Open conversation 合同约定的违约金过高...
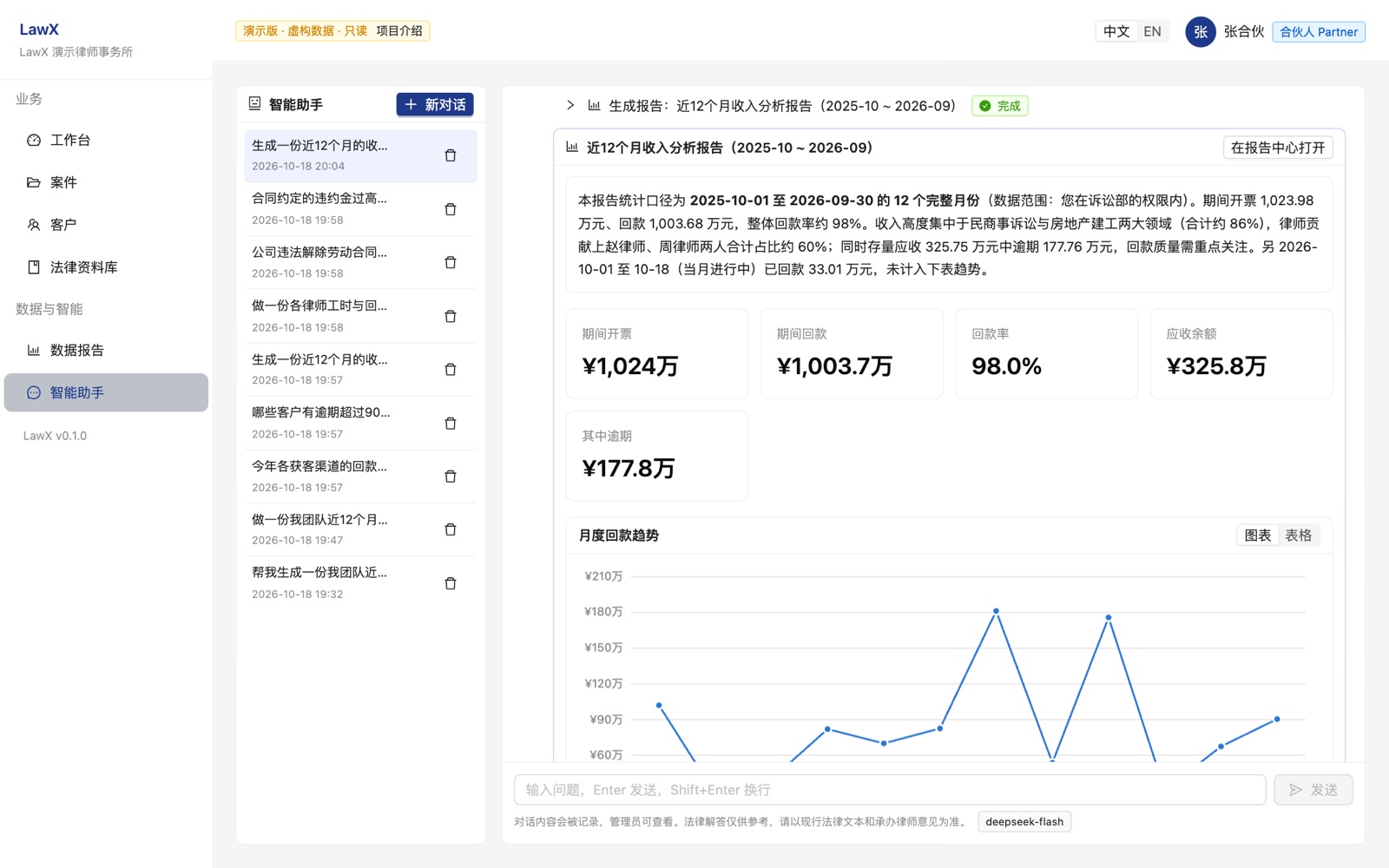The width and height of the screenshot is (1389, 868). (360, 208)
